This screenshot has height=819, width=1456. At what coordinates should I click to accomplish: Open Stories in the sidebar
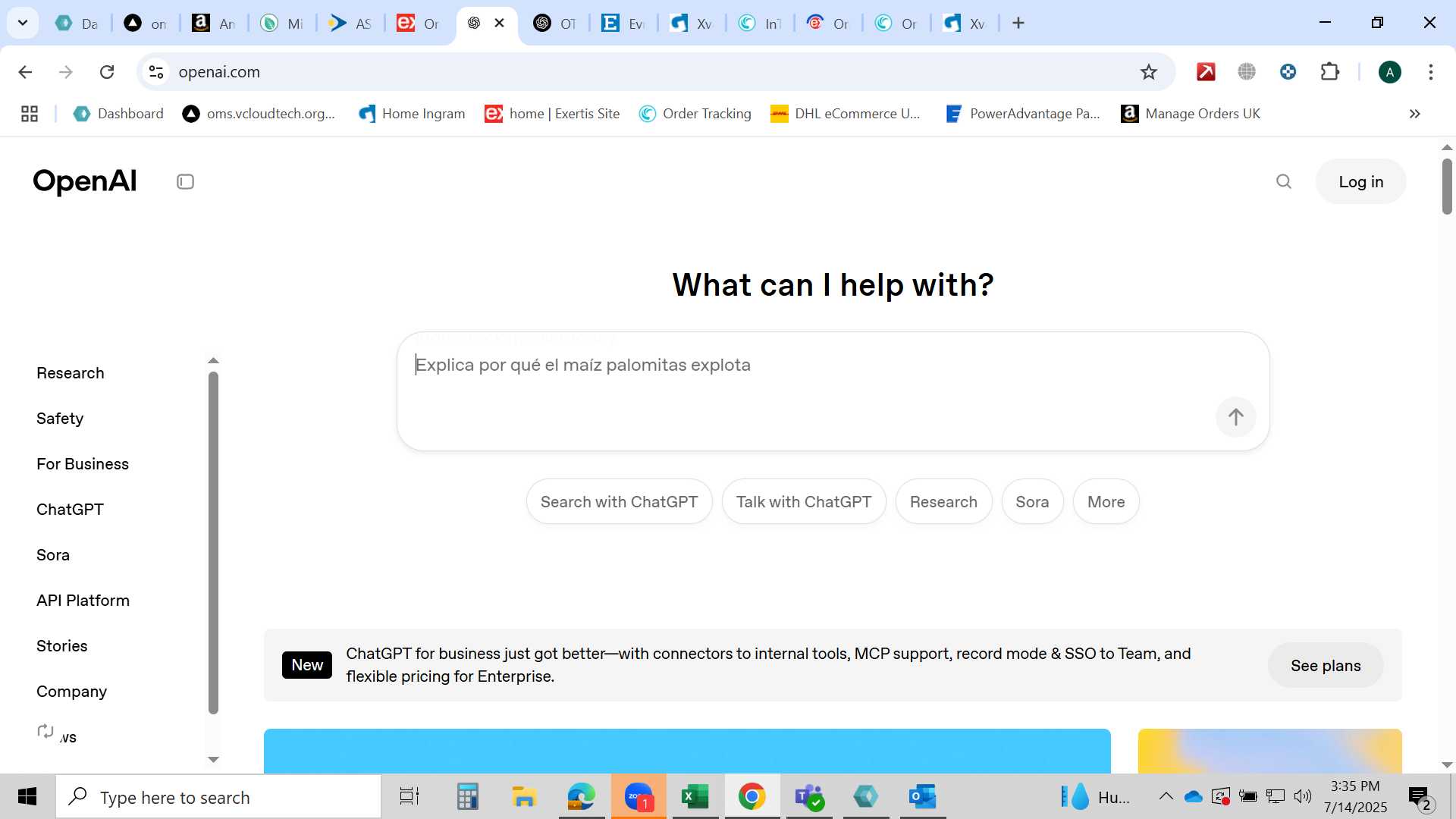pos(62,646)
